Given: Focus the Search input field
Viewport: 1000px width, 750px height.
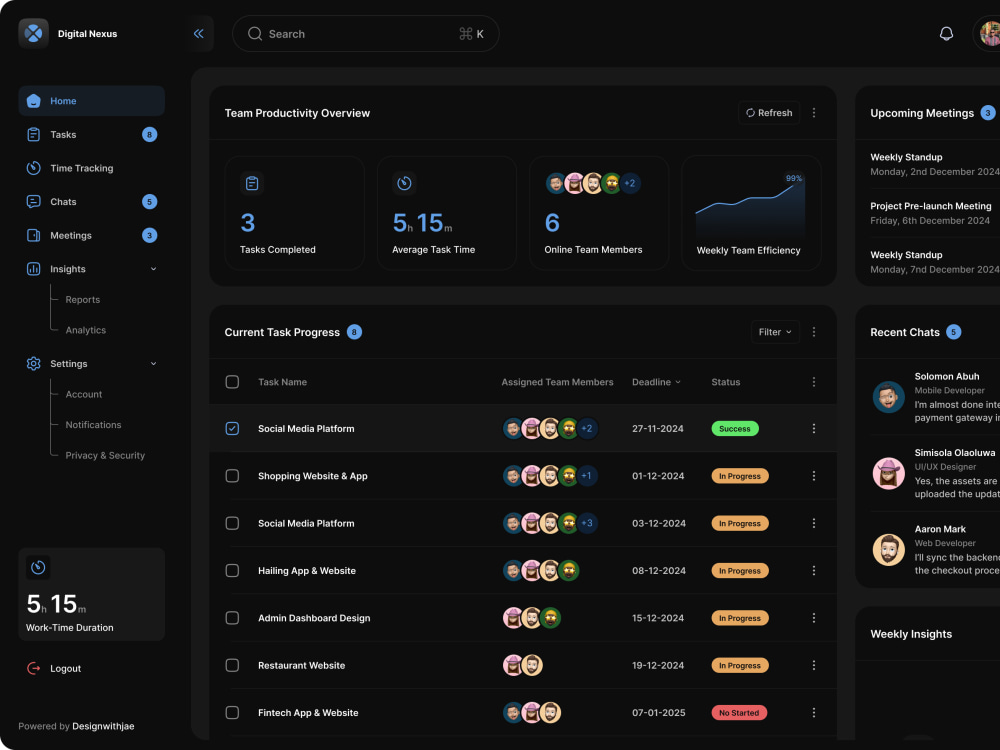Looking at the screenshot, I should 365,34.
